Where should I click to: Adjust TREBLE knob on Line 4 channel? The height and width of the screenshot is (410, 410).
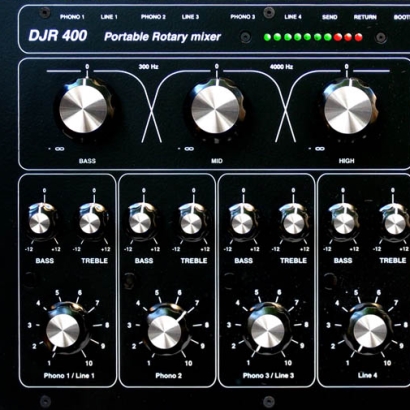395,221
